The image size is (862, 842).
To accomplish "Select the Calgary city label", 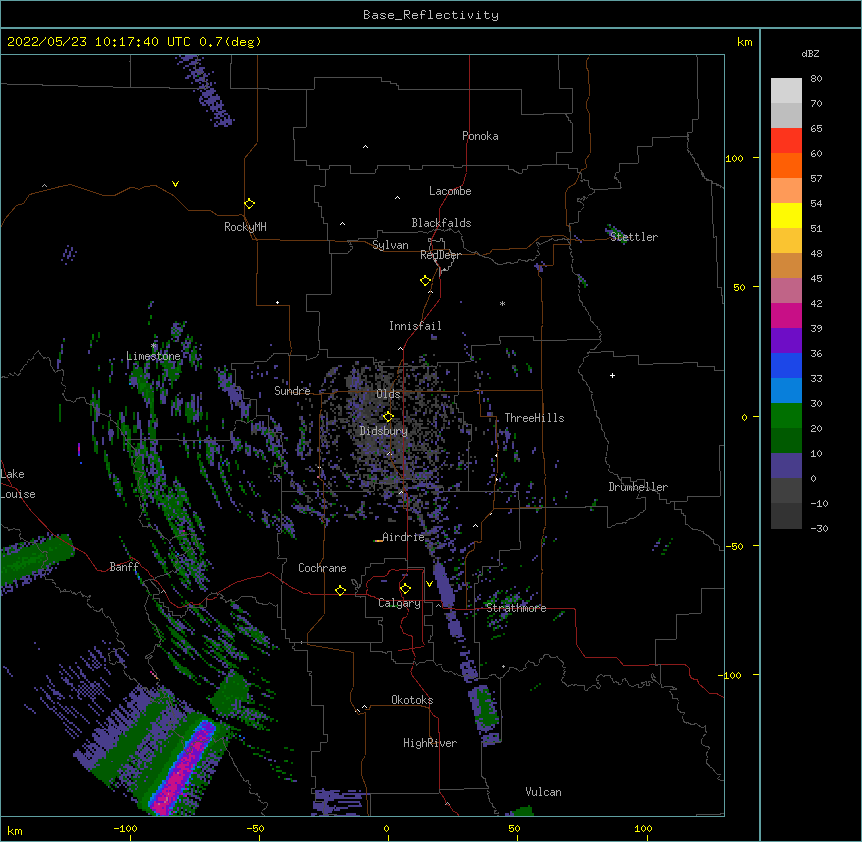I will (399, 603).
